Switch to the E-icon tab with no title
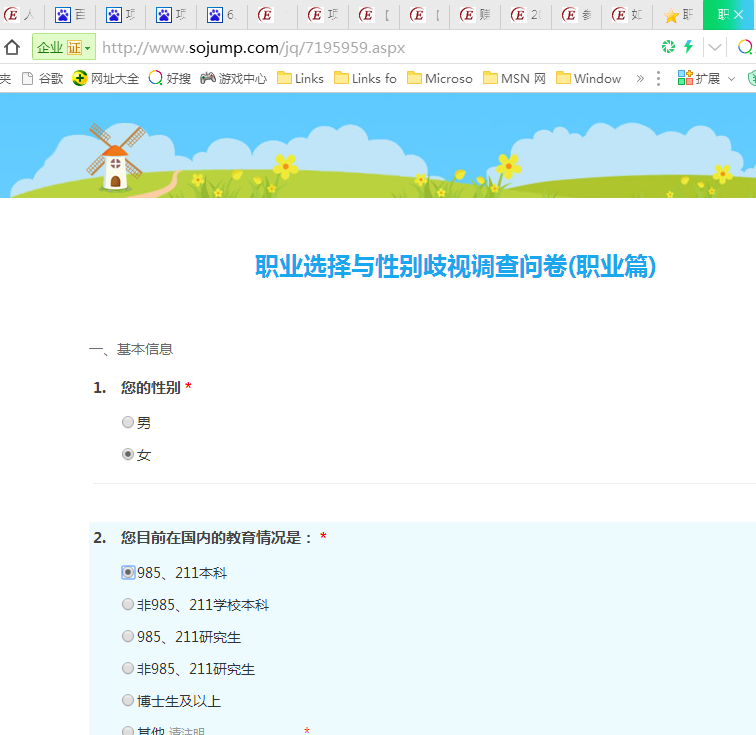 coord(272,15)
